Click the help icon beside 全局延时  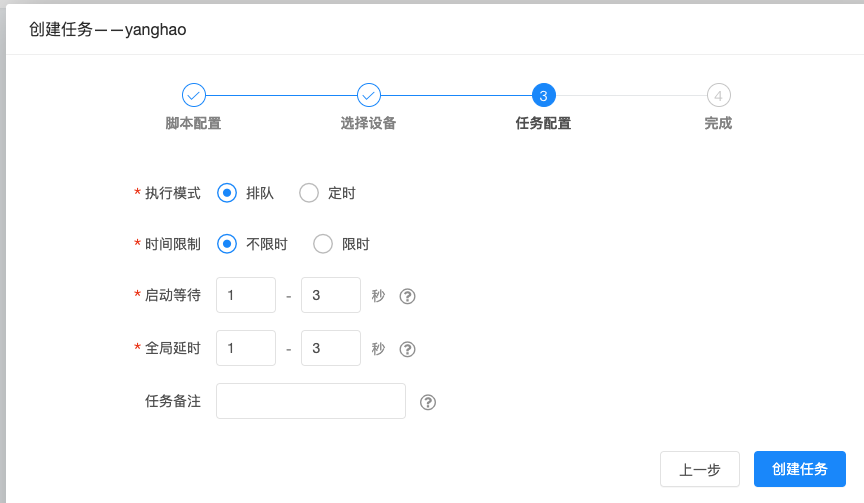pos(407,349)
